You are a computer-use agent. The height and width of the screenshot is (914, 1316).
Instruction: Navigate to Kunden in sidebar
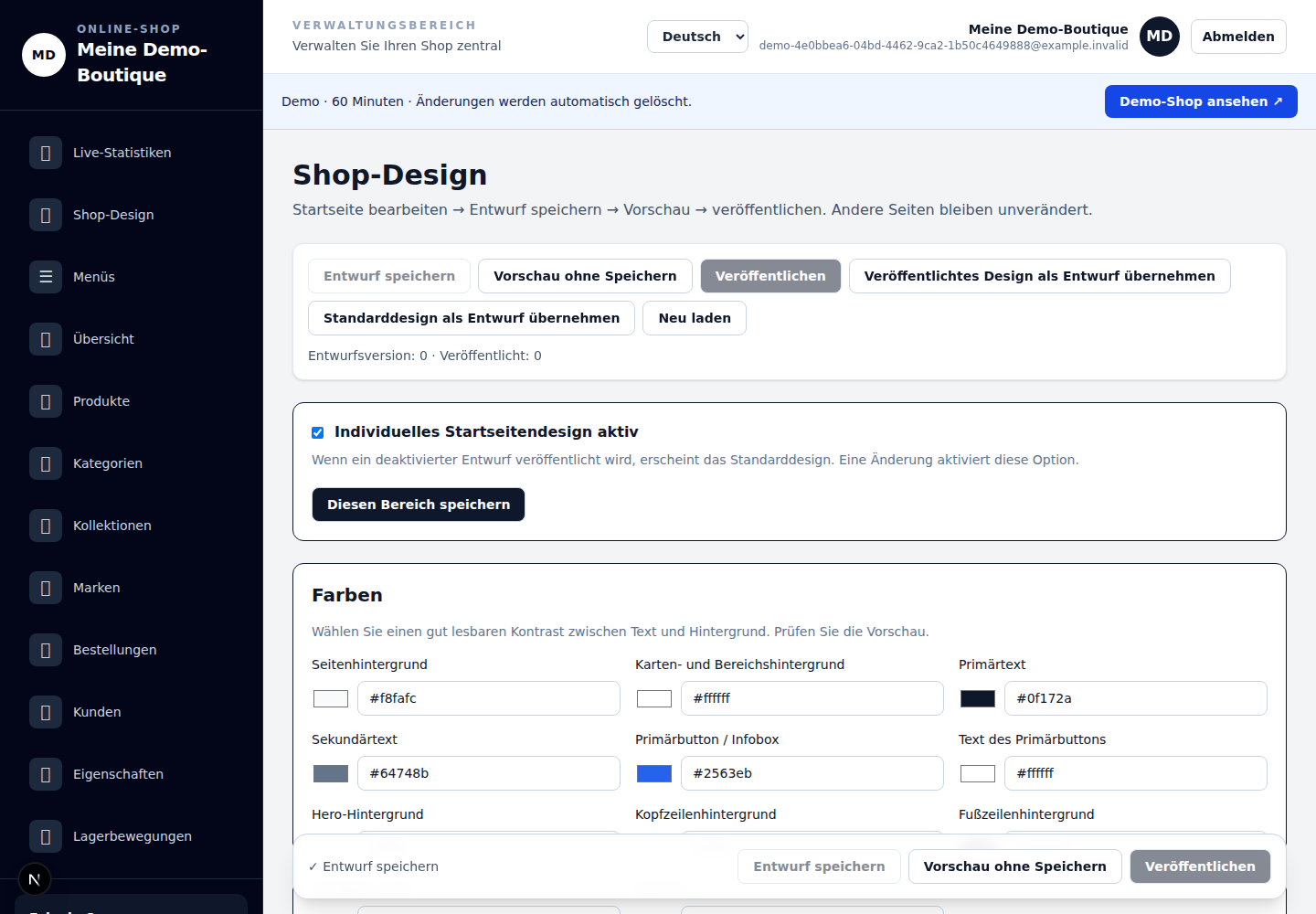132,712
